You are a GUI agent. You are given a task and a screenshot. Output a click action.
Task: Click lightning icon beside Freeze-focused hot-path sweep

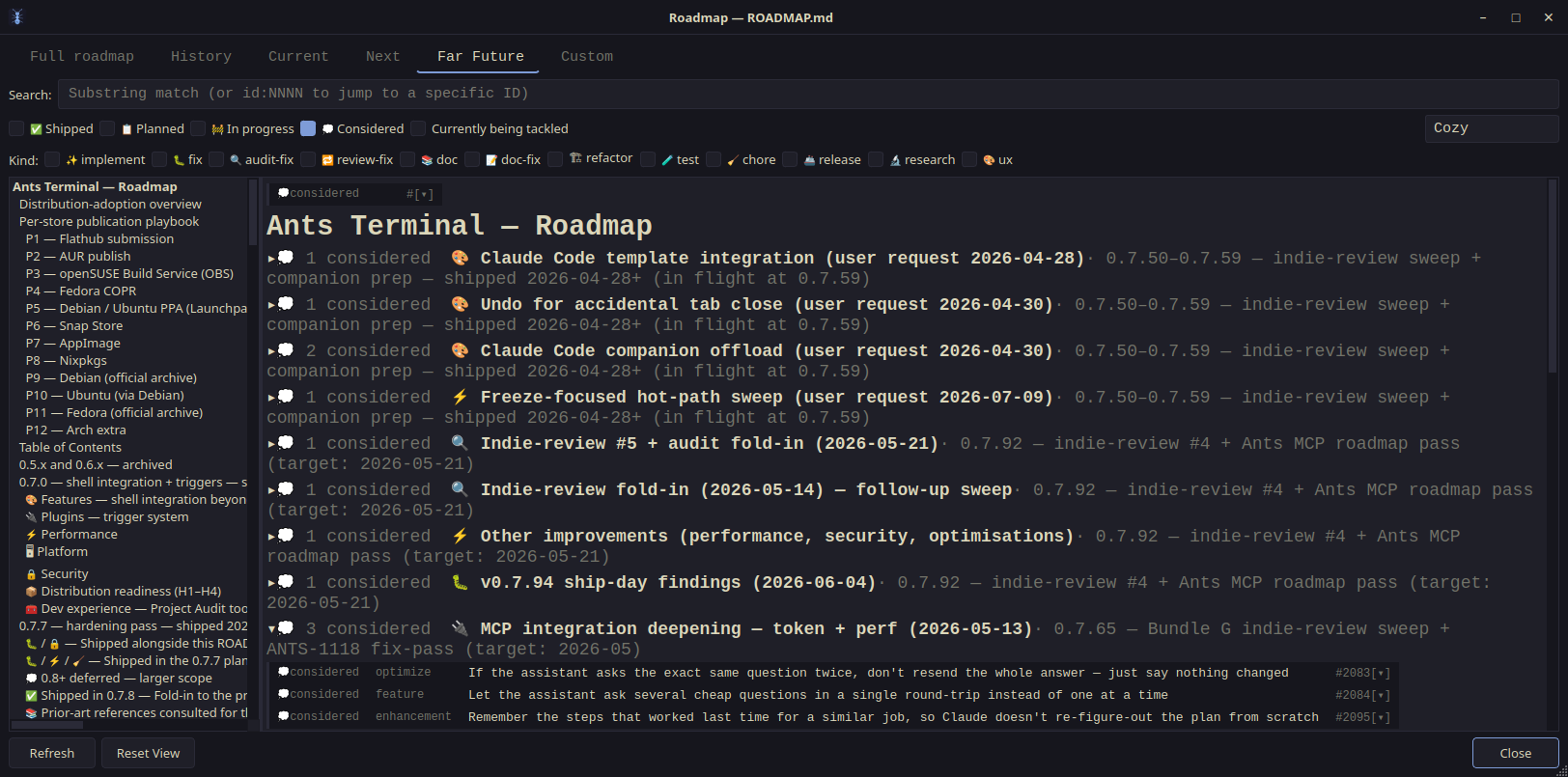tap(460, 398)
